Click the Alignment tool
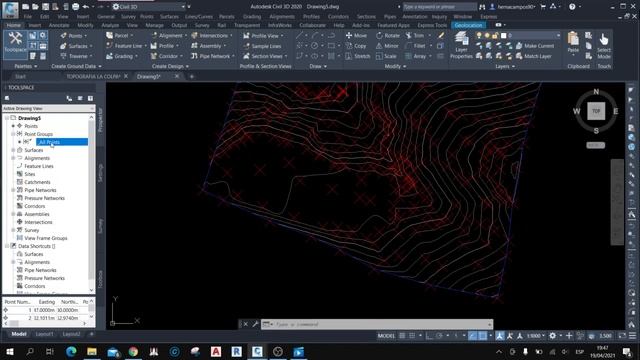Image resolution: width=640 pixels, height=360 pixels. (168, 36)
